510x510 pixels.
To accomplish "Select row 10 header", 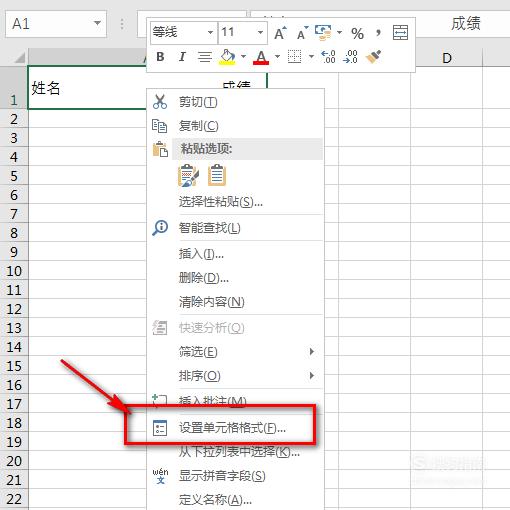I will coord(14,271).
